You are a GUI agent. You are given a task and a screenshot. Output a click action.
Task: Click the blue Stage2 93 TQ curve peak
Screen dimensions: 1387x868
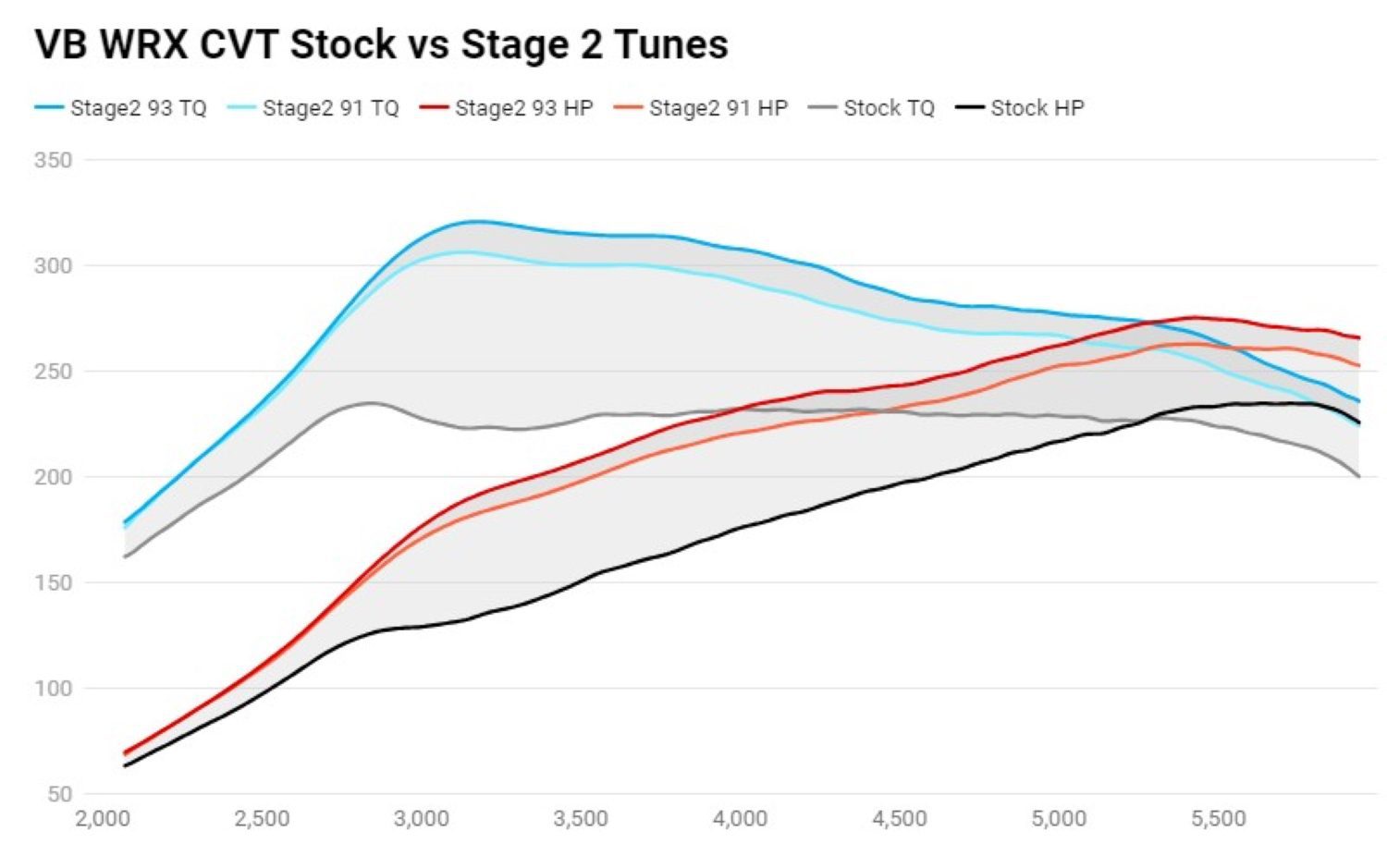[473, 222]
